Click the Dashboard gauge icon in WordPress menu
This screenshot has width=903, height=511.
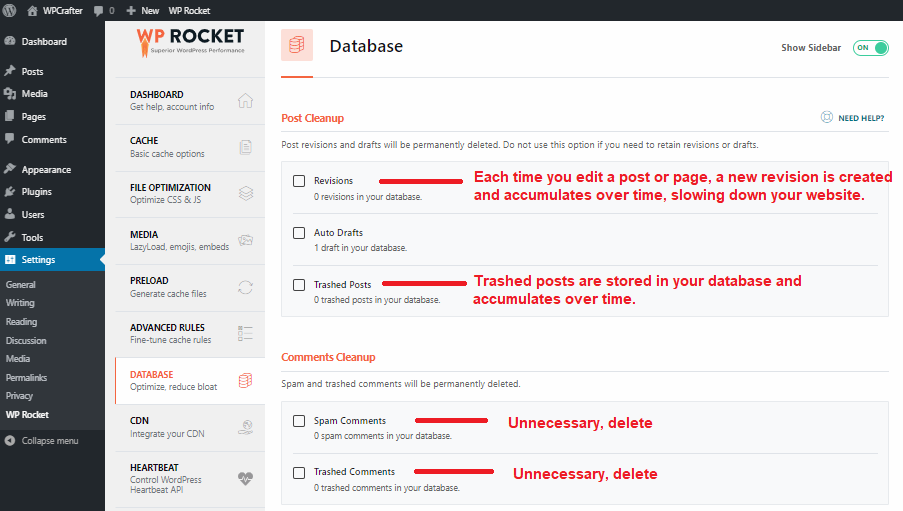(x=10, y=41)
